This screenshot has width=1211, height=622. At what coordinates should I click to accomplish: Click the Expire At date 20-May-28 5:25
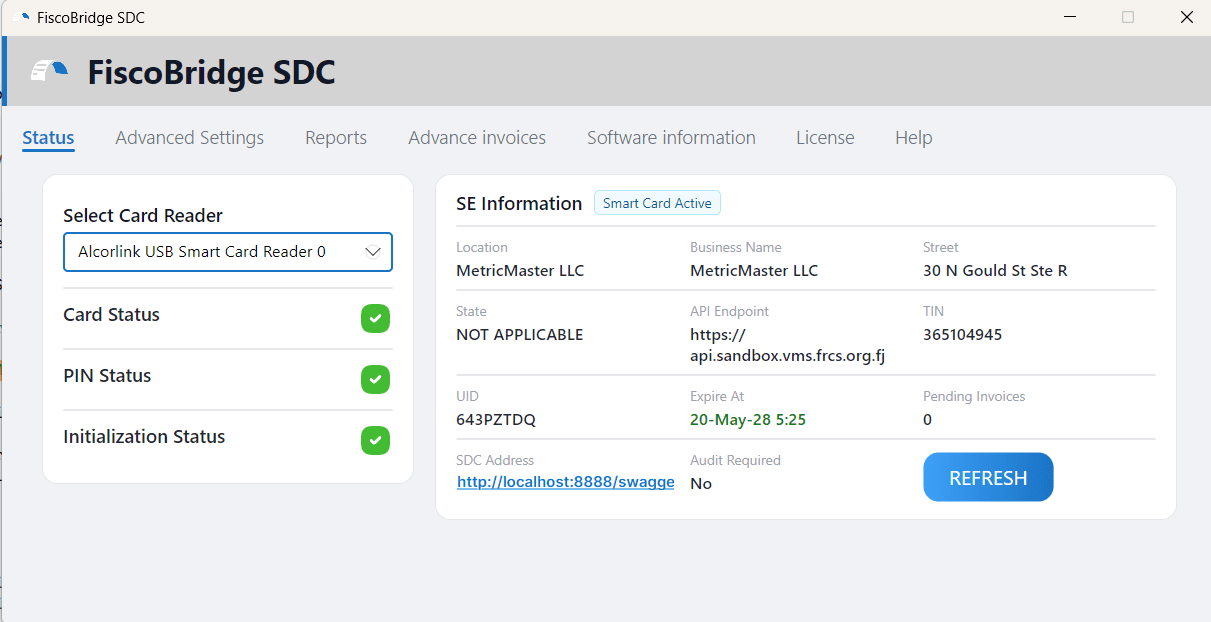click(x=748, y=420)
